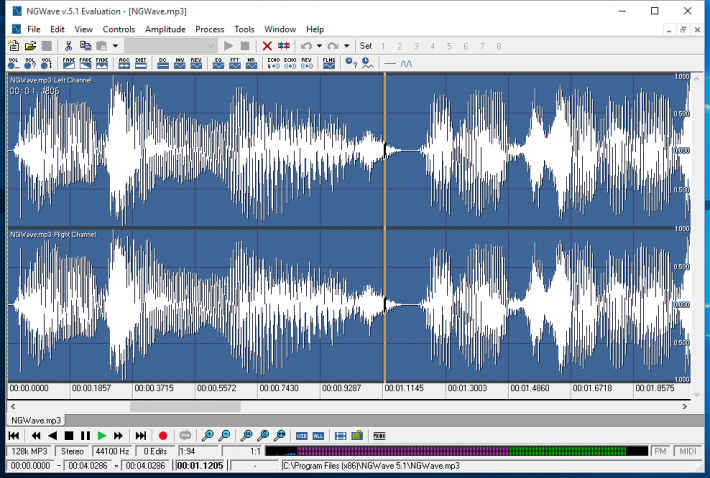The height and width of the screenshot is (478, 710).
Task: Toggle the PM status indicator
Action: [x=660, y=451]
